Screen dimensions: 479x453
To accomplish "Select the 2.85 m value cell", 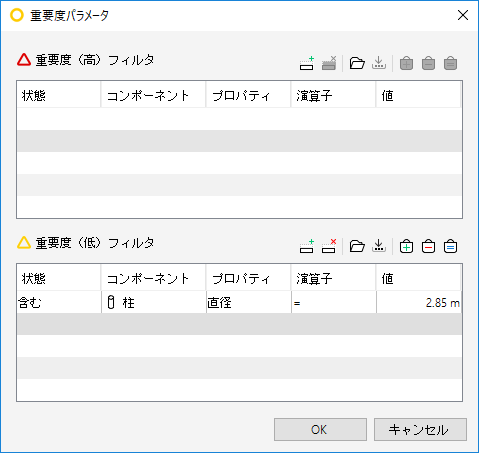I will pos(419,302).
